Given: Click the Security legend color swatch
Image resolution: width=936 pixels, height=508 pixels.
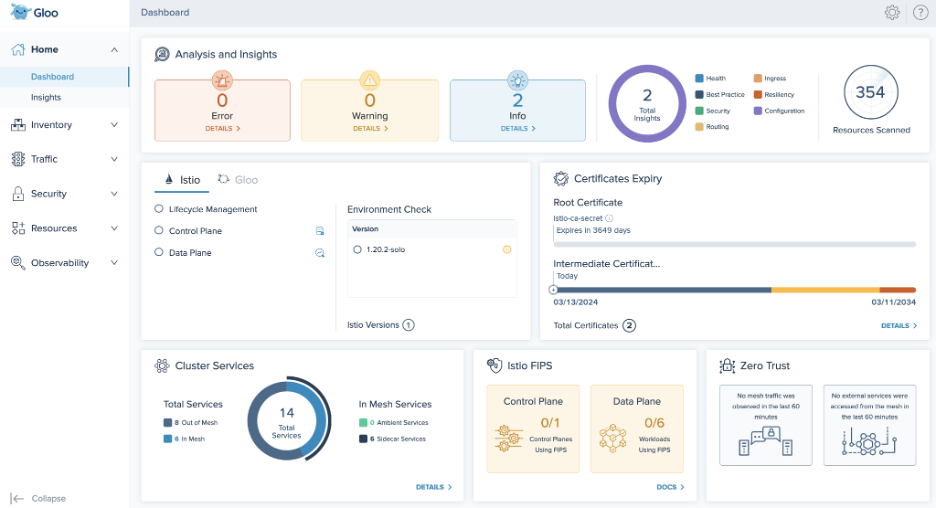Looking at the screenshot, I should click(699, 110).
